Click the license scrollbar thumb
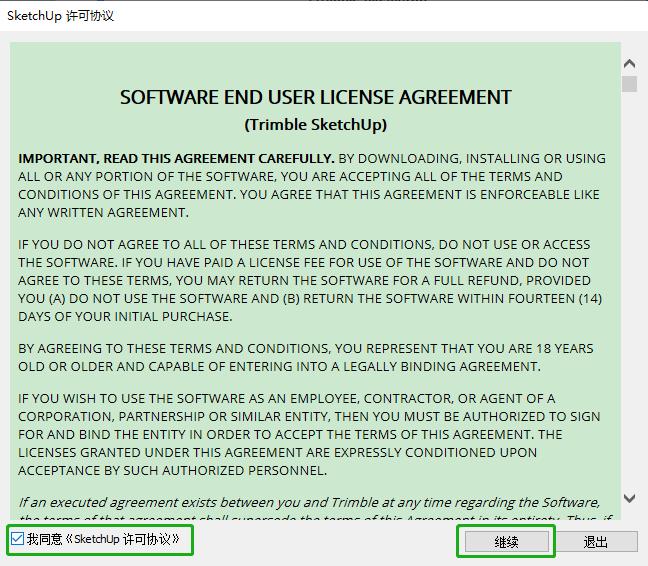The image size is (648, 566). 629,84
